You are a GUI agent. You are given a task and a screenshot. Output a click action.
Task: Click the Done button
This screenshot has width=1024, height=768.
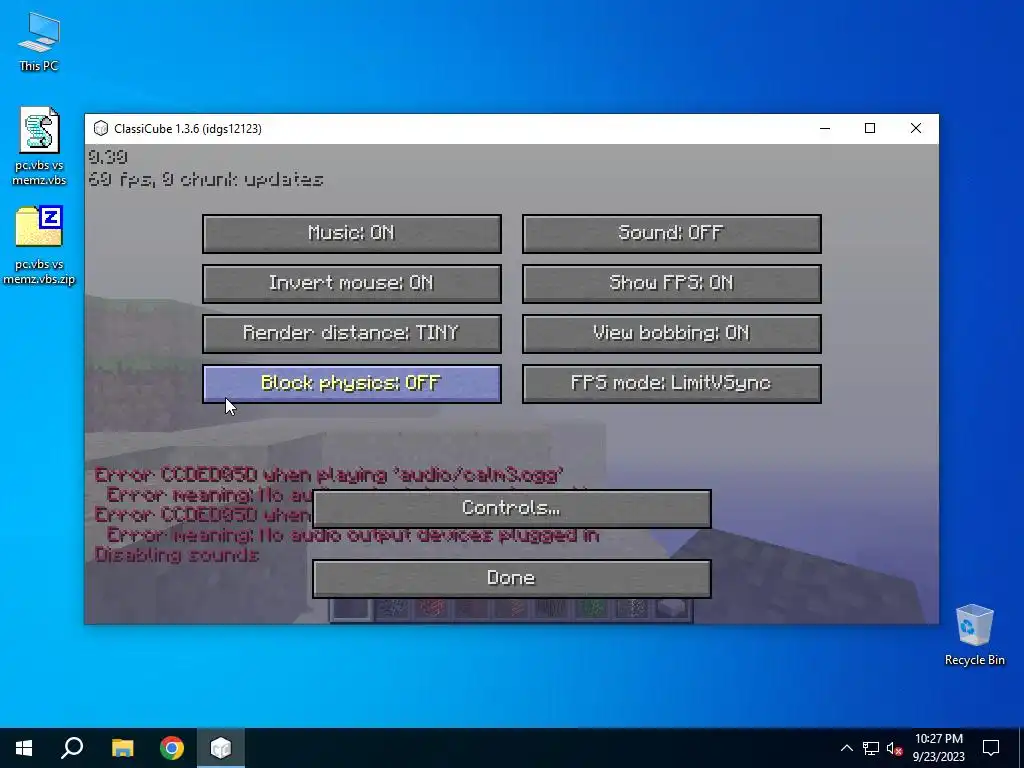(511, 579)
